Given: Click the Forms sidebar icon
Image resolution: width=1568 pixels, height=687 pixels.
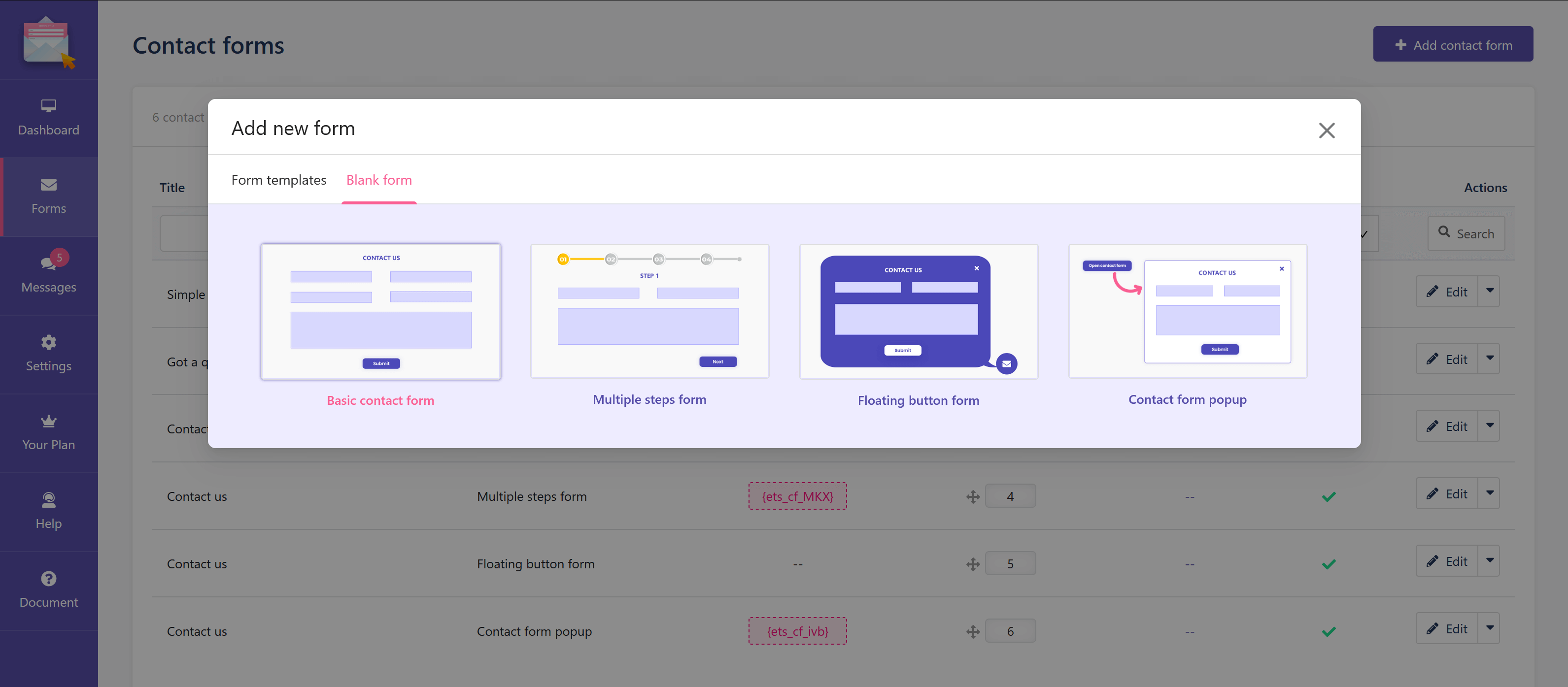Looking at the screenshot, I should pyautogui.click(x=48, y=195).
